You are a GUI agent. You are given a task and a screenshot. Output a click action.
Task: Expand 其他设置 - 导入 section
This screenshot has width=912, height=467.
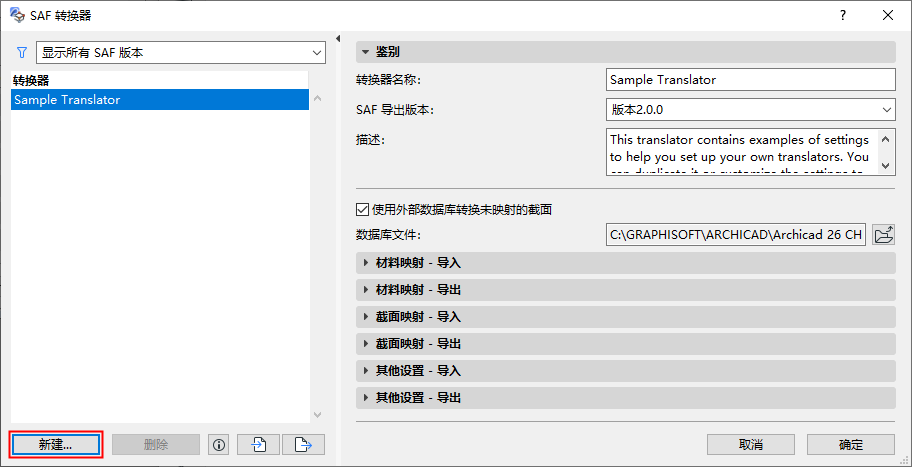tap(625, 370)
